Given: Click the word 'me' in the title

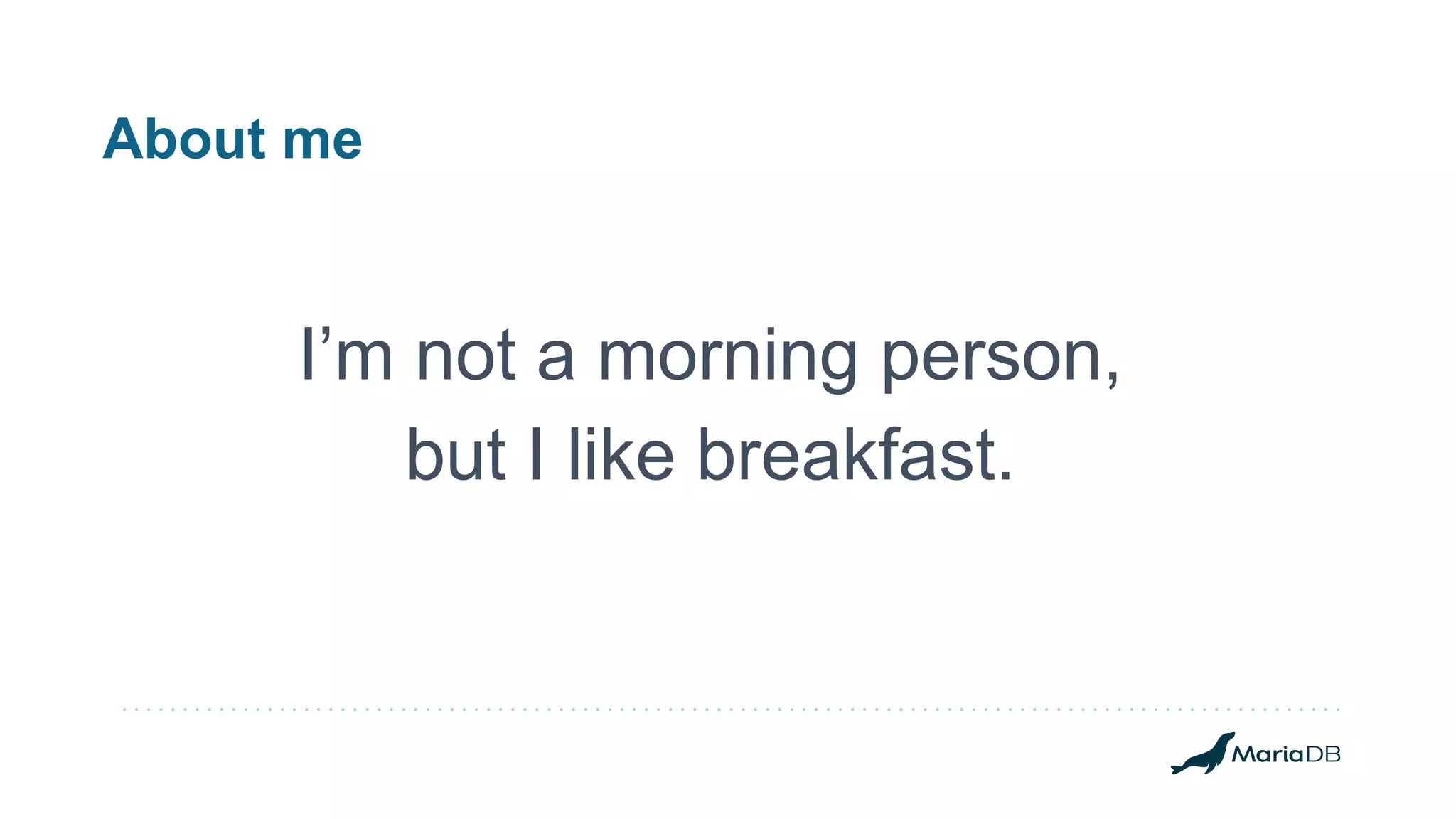Looking at the screenshot, I should (x=322, y=140).
